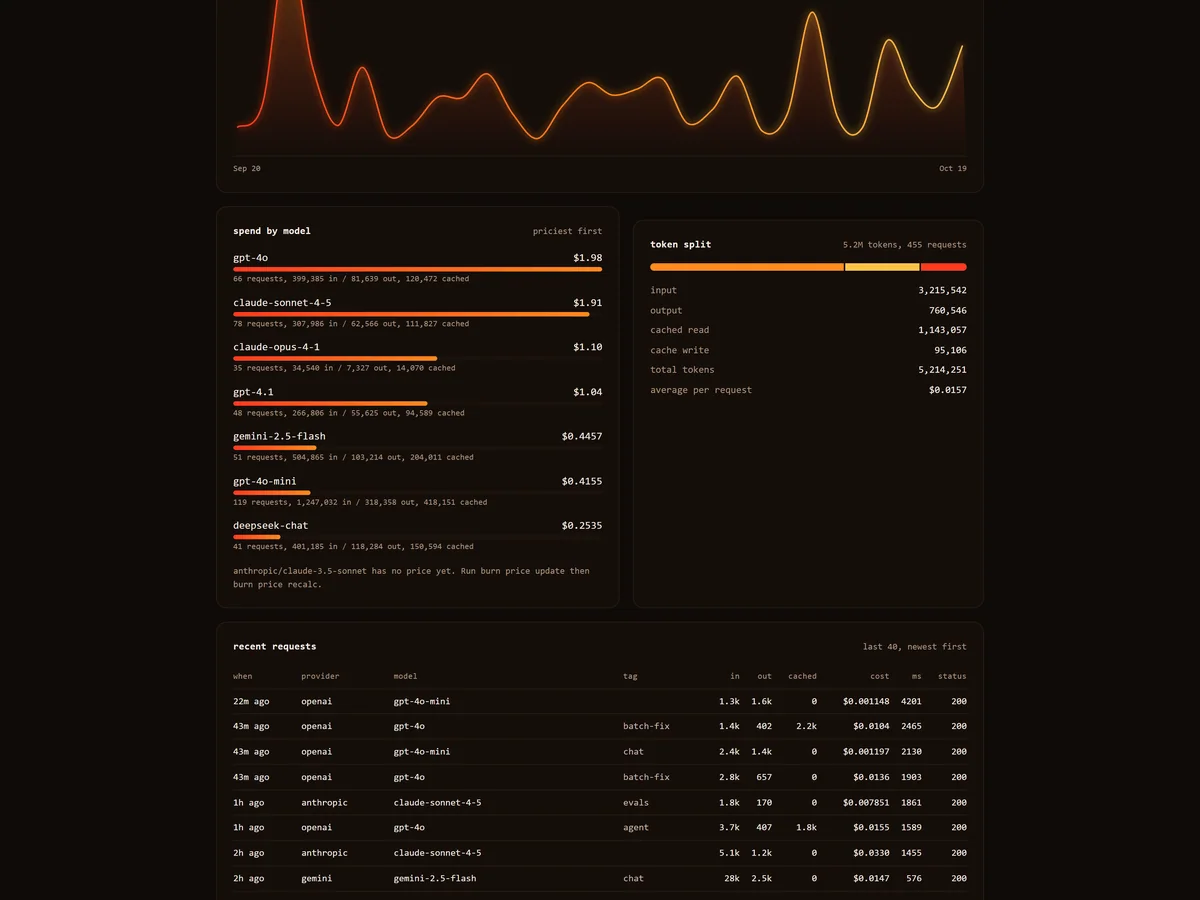This screenshot has width=1200, height=900.
Task: Click cost $0.0104 in recent requests
Action: pos(871,726)
